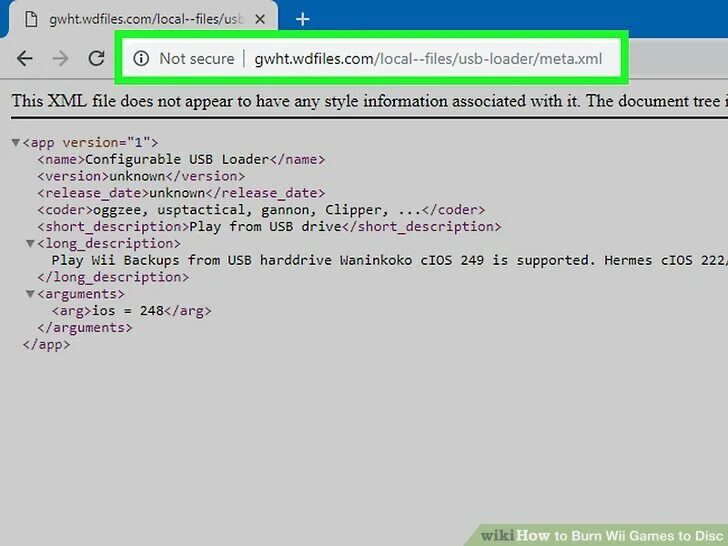Click the URL in the address bar
Image resolution: width=728 pixels, height=546 pixels.
[428, 58]
